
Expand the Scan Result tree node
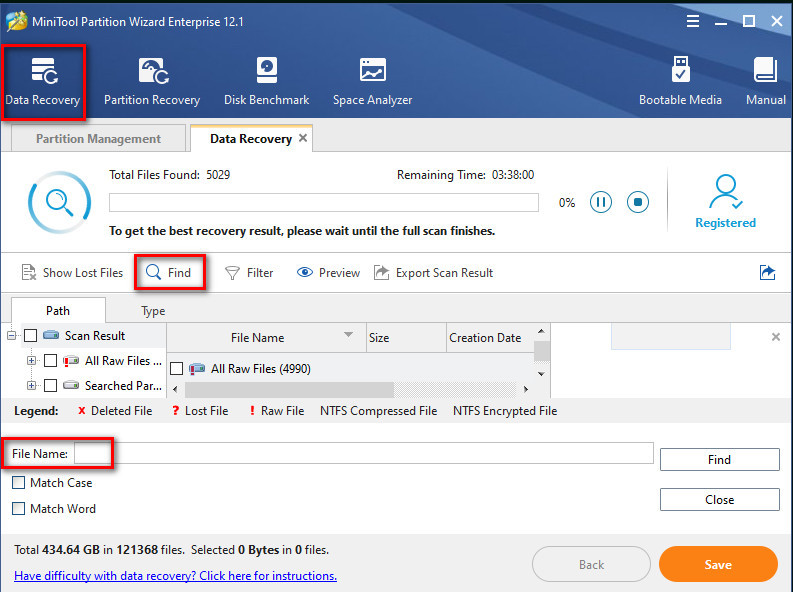coord(13,336)
